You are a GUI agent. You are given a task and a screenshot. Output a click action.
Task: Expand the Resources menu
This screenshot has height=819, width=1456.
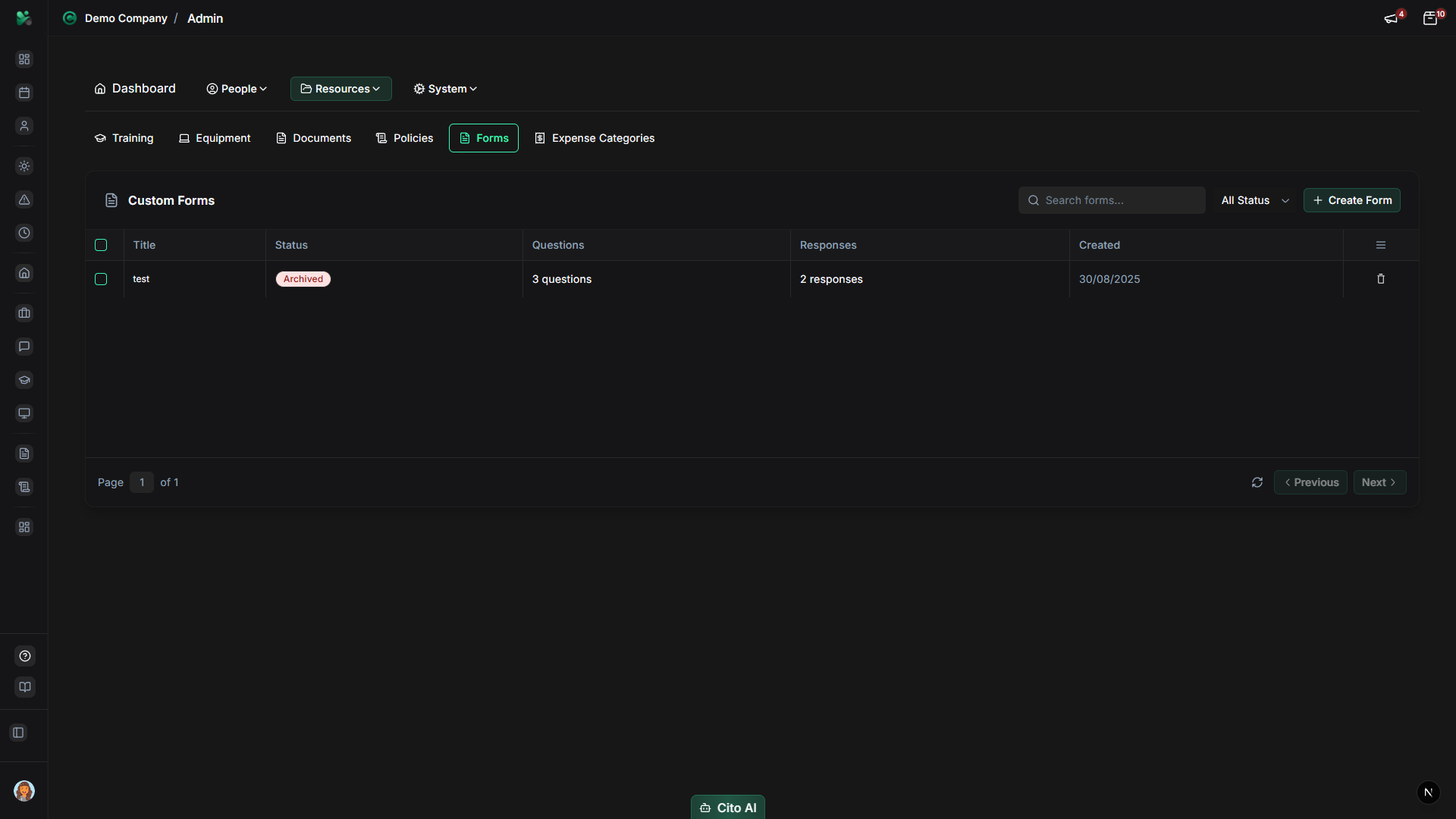tap(340, 89)
